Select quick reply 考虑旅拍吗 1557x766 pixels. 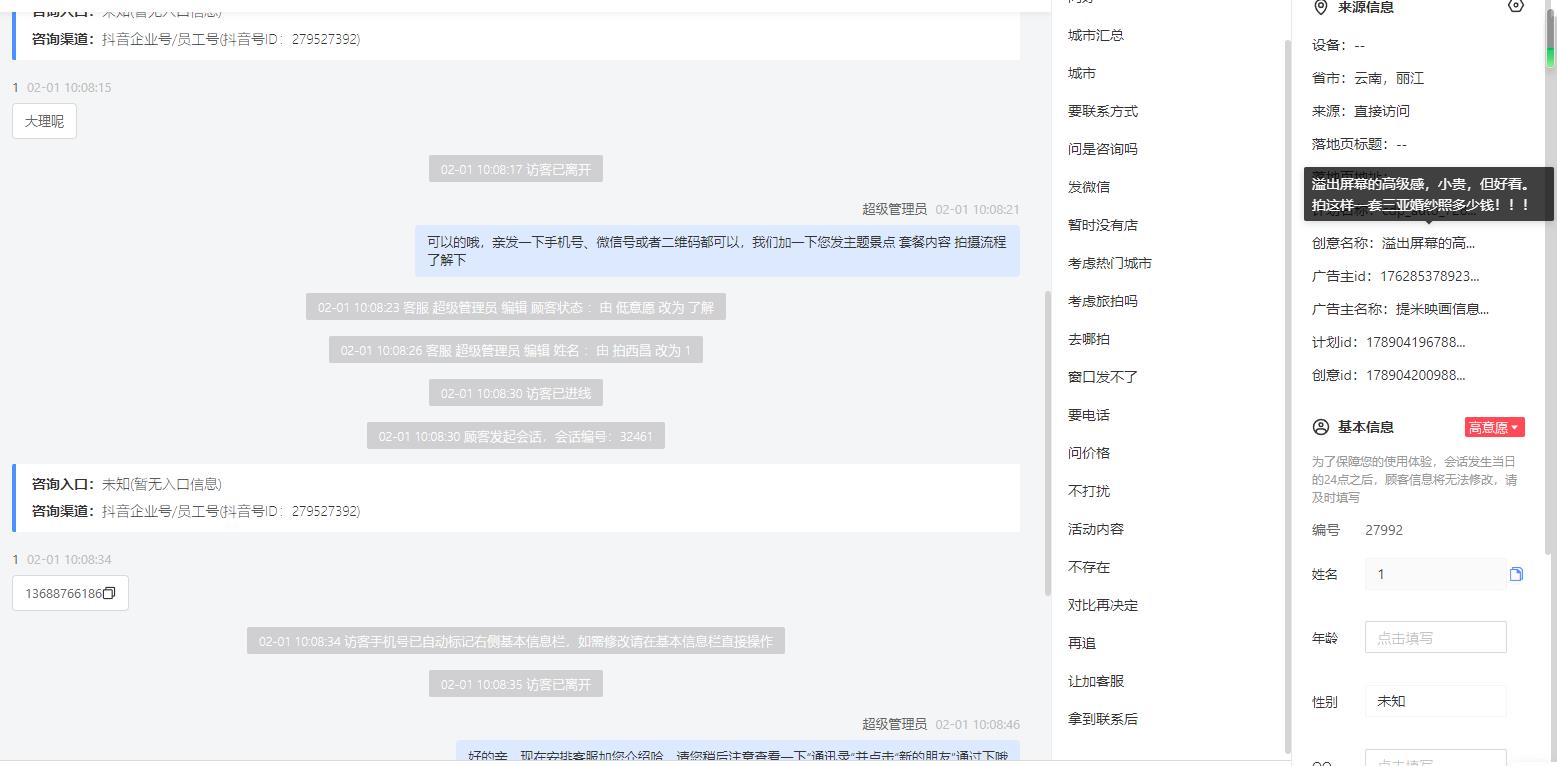click(x=1103, y=301)
